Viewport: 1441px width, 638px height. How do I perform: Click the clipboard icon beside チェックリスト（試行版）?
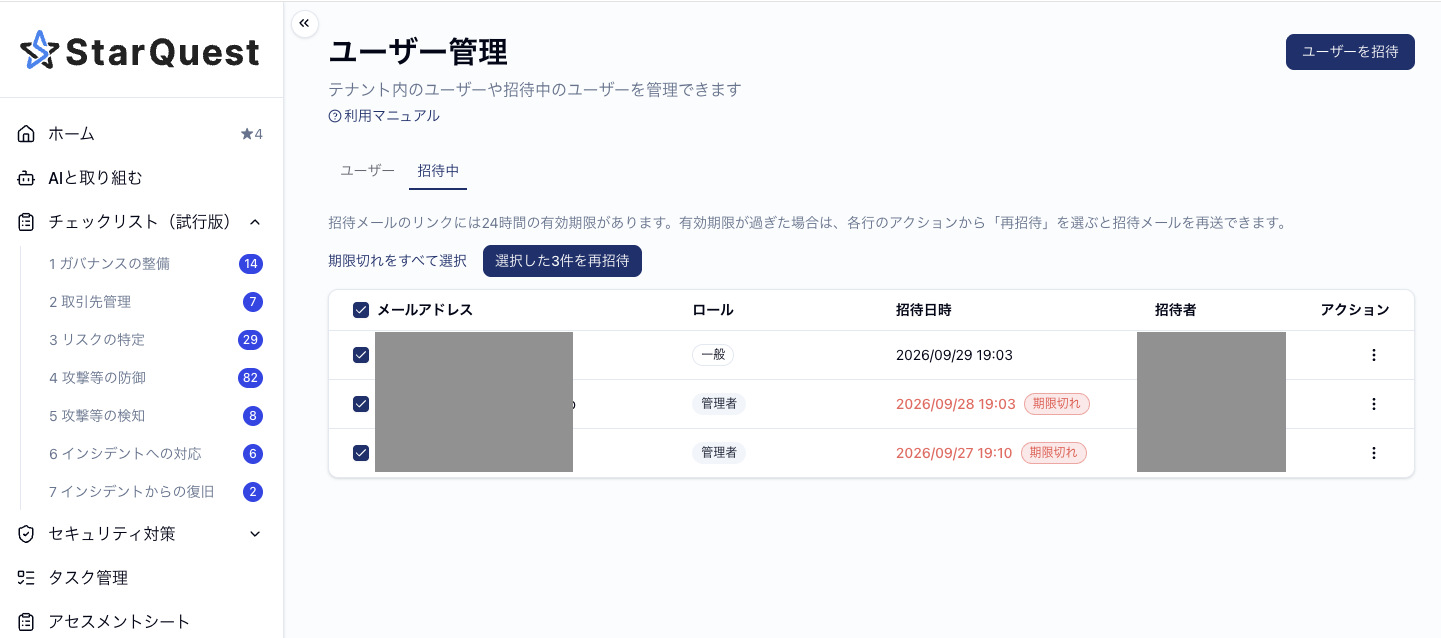tap(27, 222)
